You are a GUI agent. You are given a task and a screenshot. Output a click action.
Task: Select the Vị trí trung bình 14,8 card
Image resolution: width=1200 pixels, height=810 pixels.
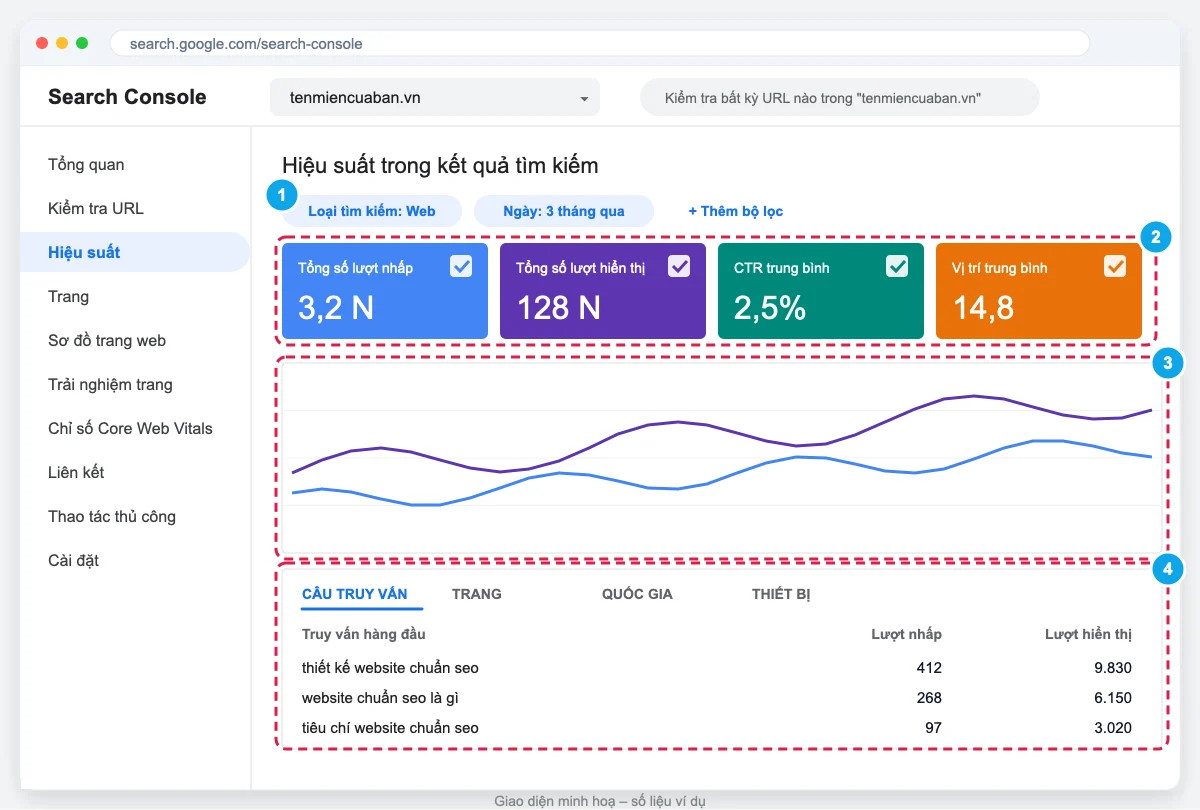click(1039, 291)
